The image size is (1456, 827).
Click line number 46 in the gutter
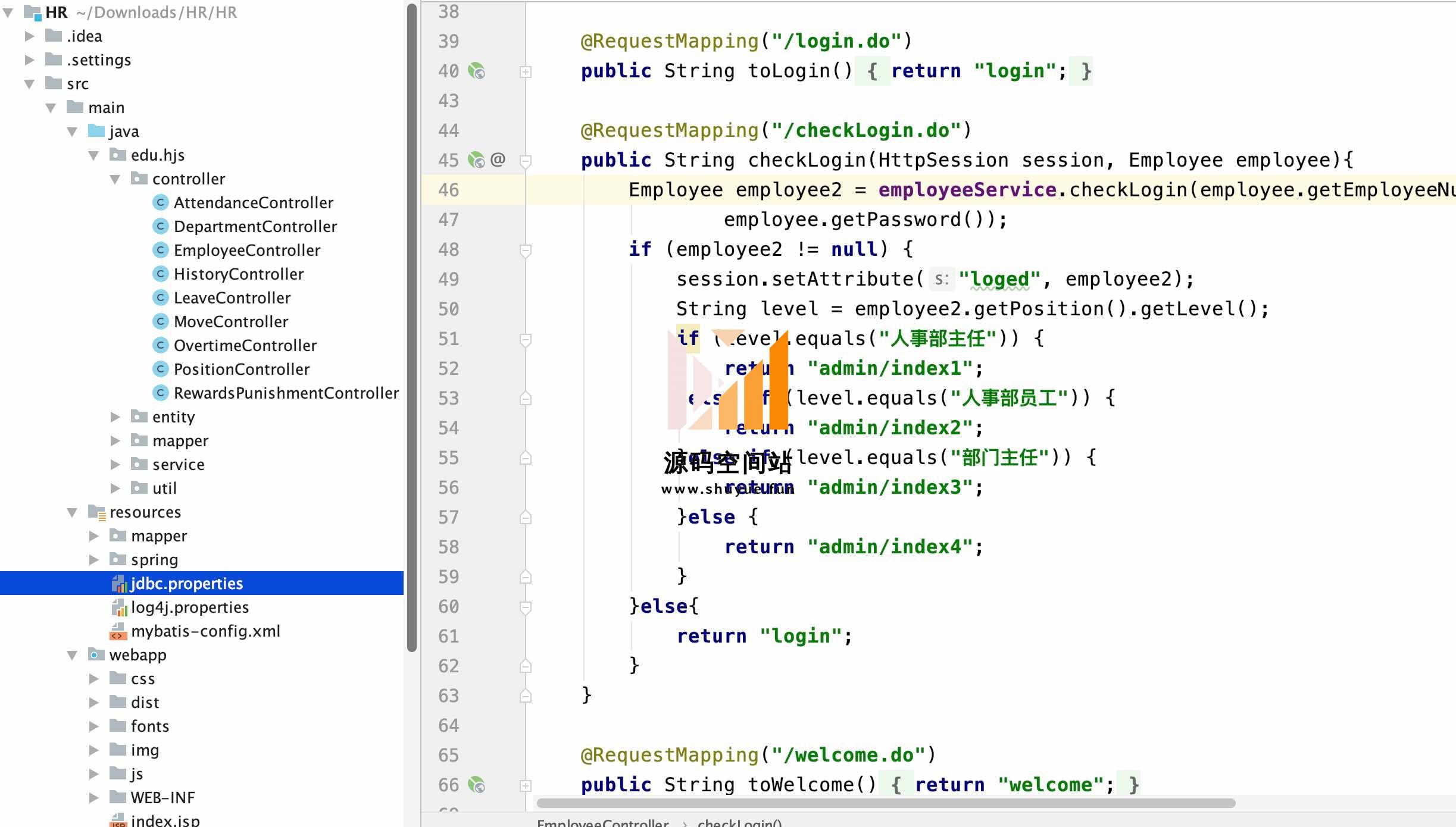click(x=448, y=190)
